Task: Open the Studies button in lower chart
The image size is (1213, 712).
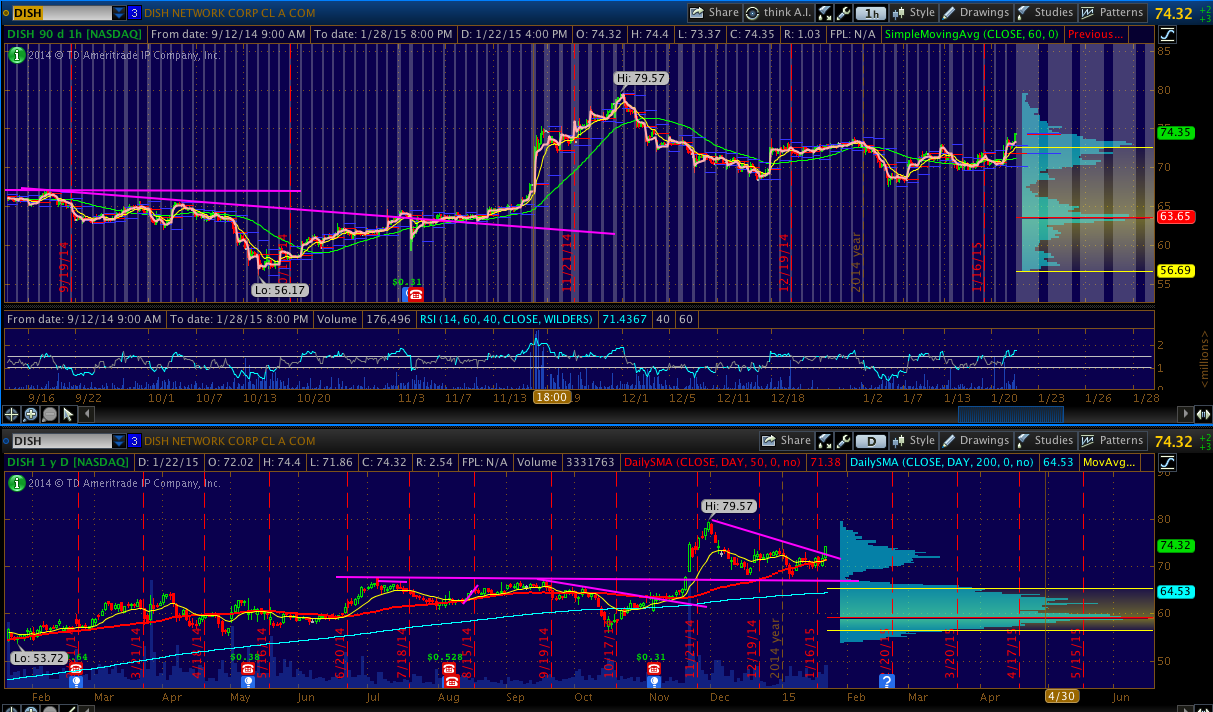Action: pos(1045,440)
